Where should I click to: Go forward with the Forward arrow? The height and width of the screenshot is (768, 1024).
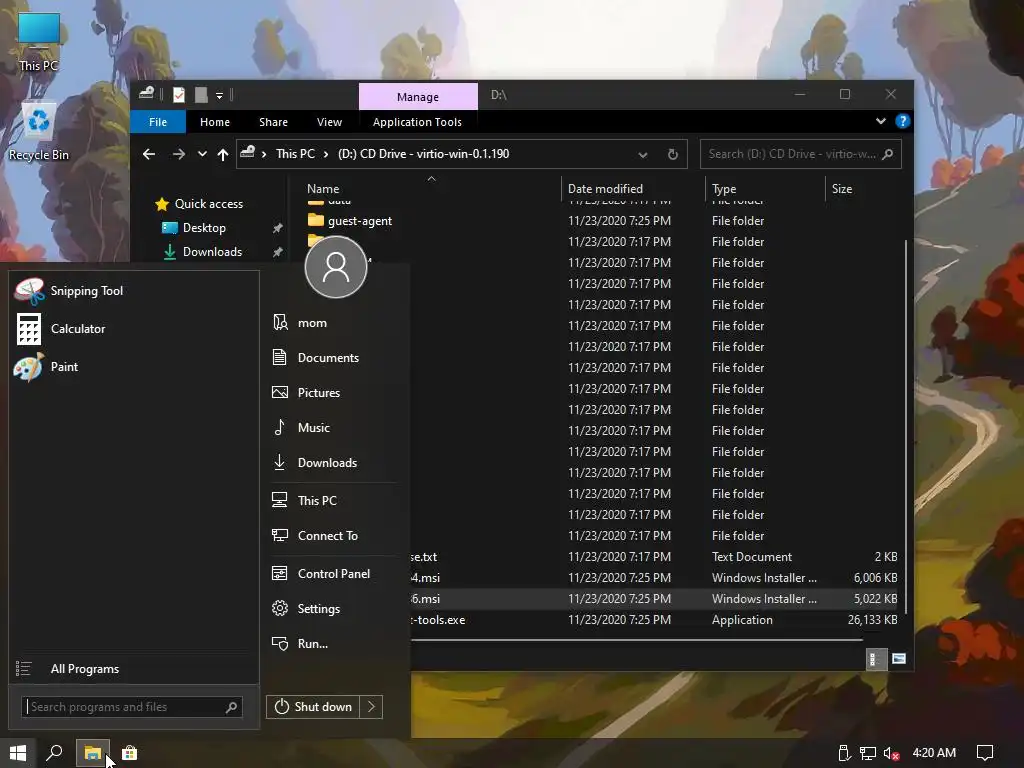[x=178, y=154]
